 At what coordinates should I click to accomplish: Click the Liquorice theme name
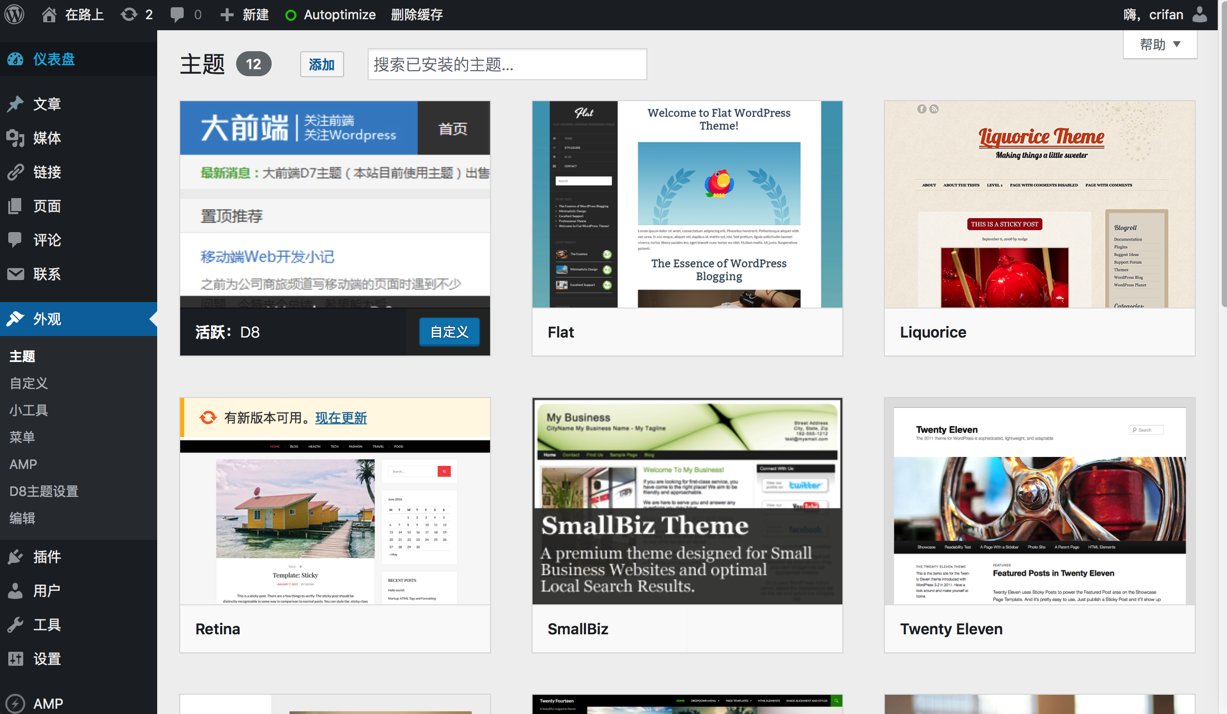(x=933, y=332)
